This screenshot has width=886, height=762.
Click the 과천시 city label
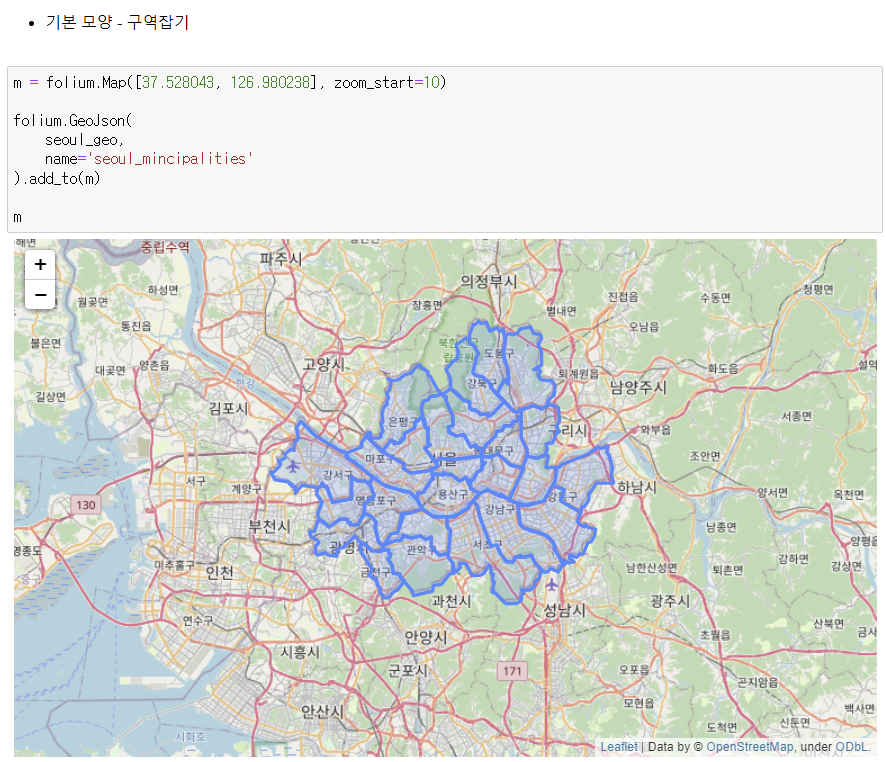point(451,601)
